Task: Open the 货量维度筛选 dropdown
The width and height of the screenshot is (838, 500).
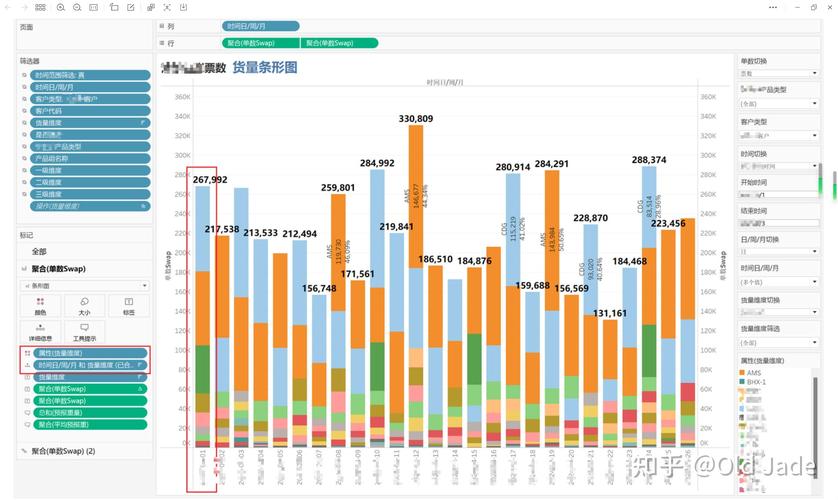Action: pos(779,342)
